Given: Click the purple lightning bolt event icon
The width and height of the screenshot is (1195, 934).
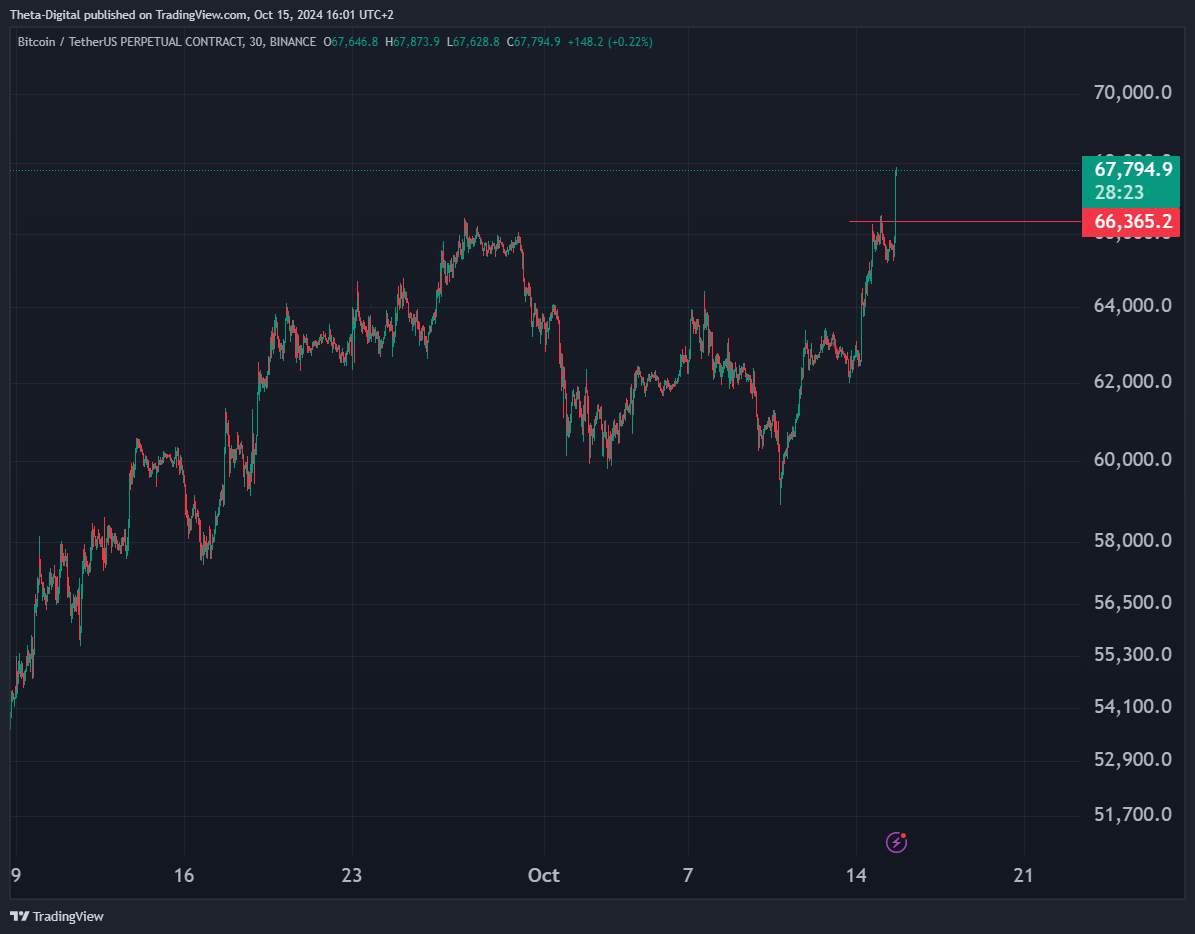Looking at the screenshot, I should (x=896, y=842).
